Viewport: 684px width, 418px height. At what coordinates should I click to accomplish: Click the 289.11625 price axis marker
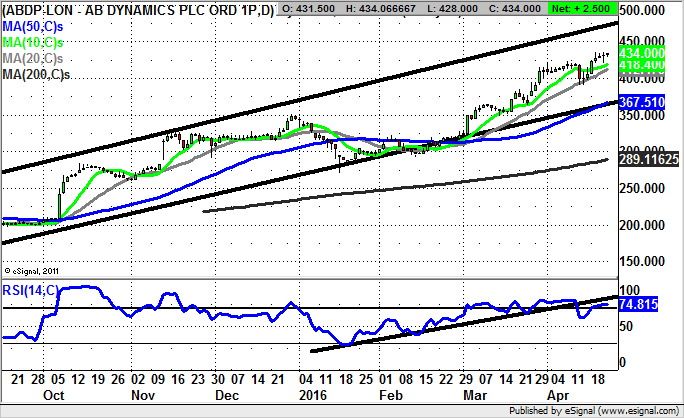650,159
